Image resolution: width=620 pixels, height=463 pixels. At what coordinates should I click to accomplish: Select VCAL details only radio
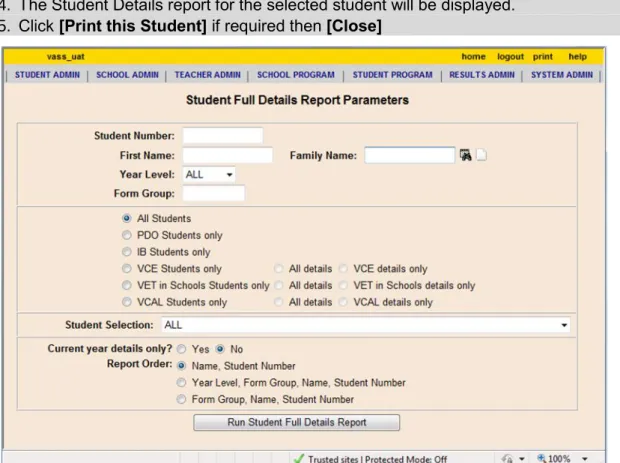(343, 302)
